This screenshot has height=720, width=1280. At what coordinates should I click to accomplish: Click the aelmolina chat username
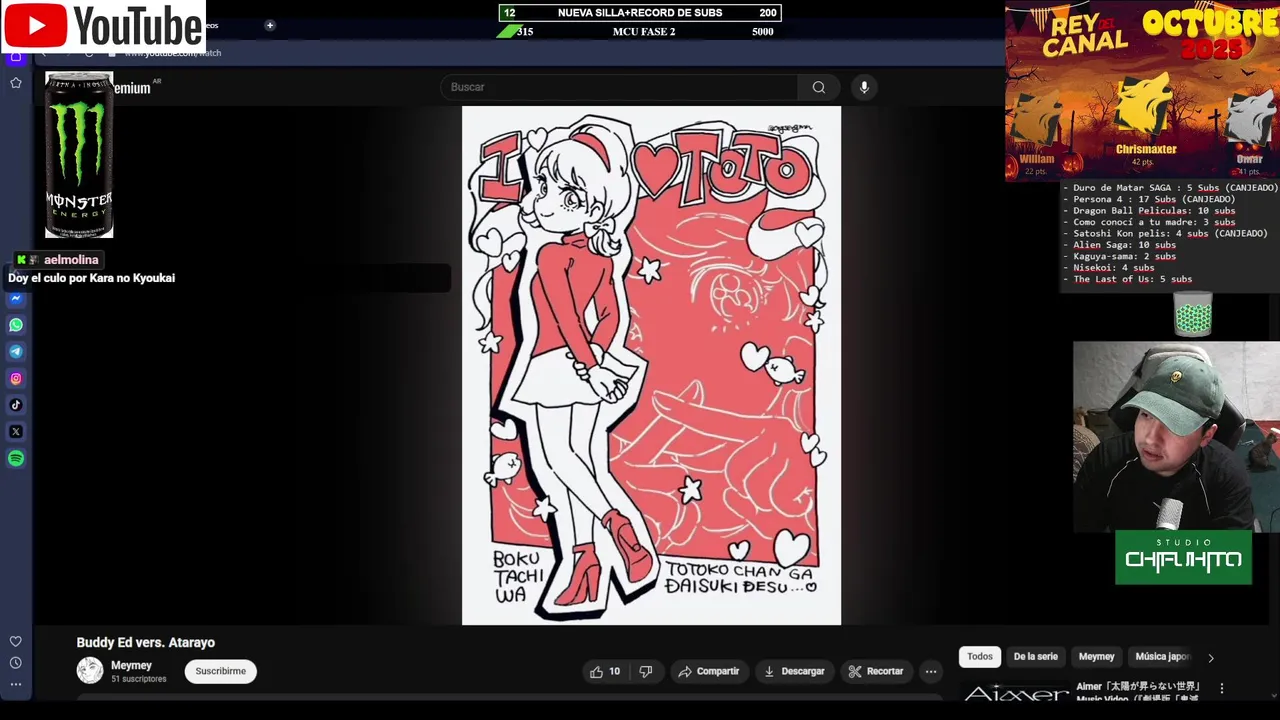[x=71, y=260]
